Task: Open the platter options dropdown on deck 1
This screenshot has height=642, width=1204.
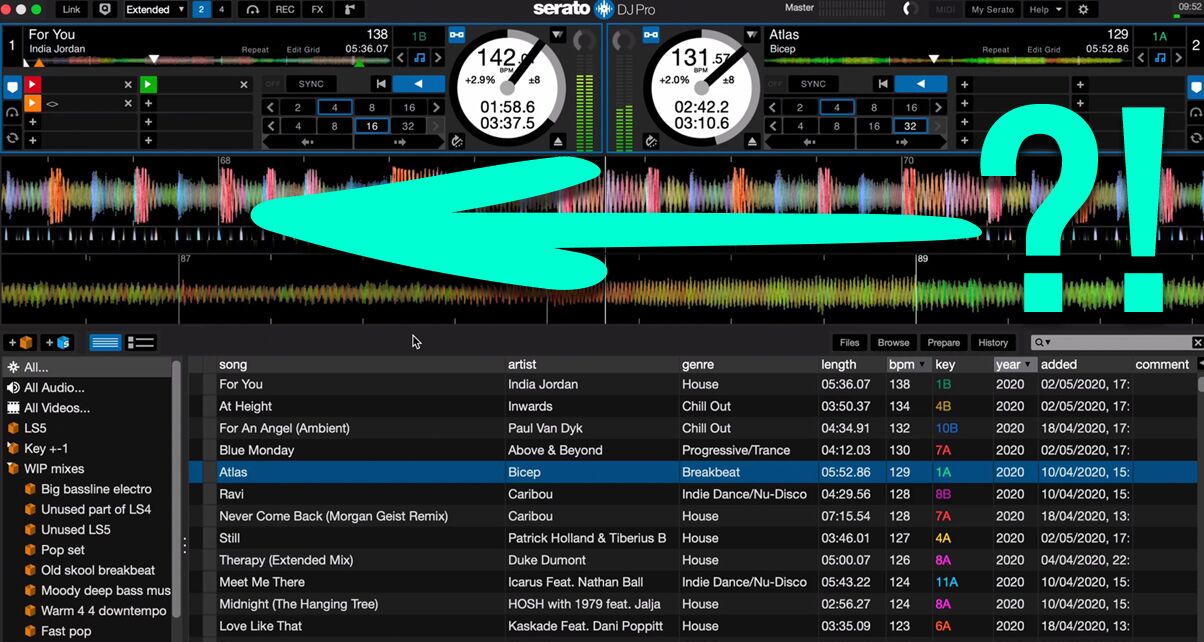Action: click(557, 35)
